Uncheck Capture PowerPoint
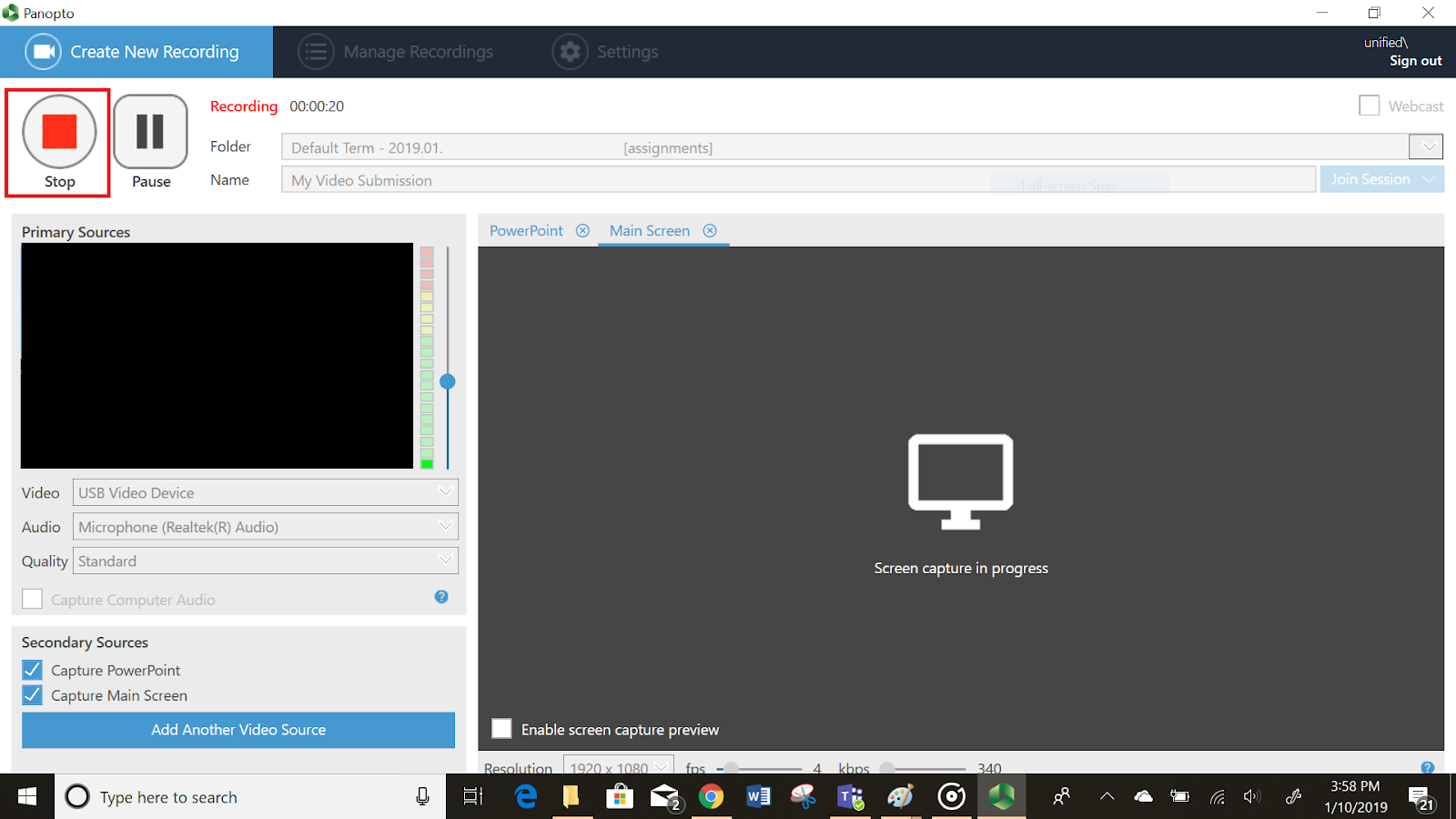The height and width of the screenshot is (819, 1456). (33, 671)
